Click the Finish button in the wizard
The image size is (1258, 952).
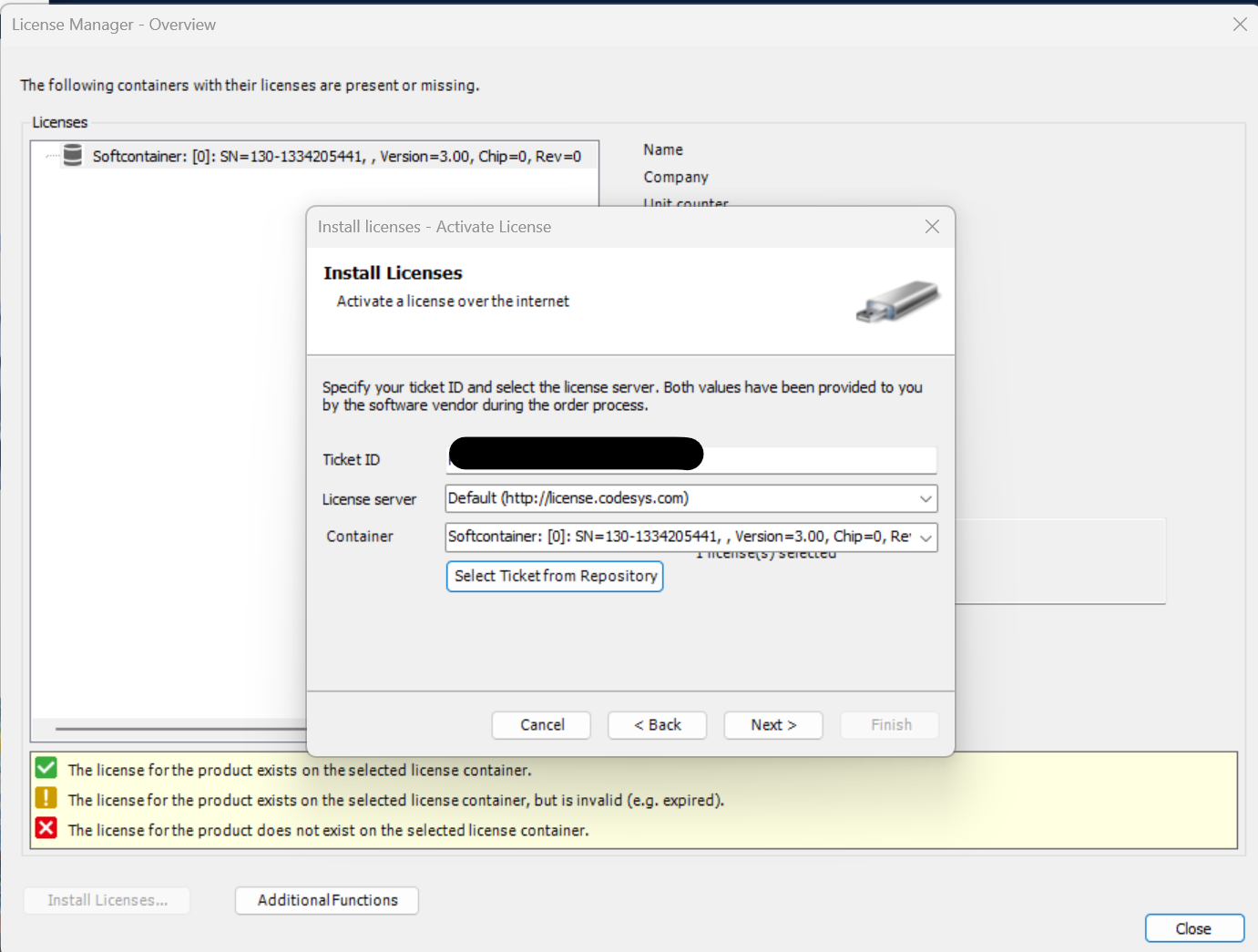tap(890, 725)
